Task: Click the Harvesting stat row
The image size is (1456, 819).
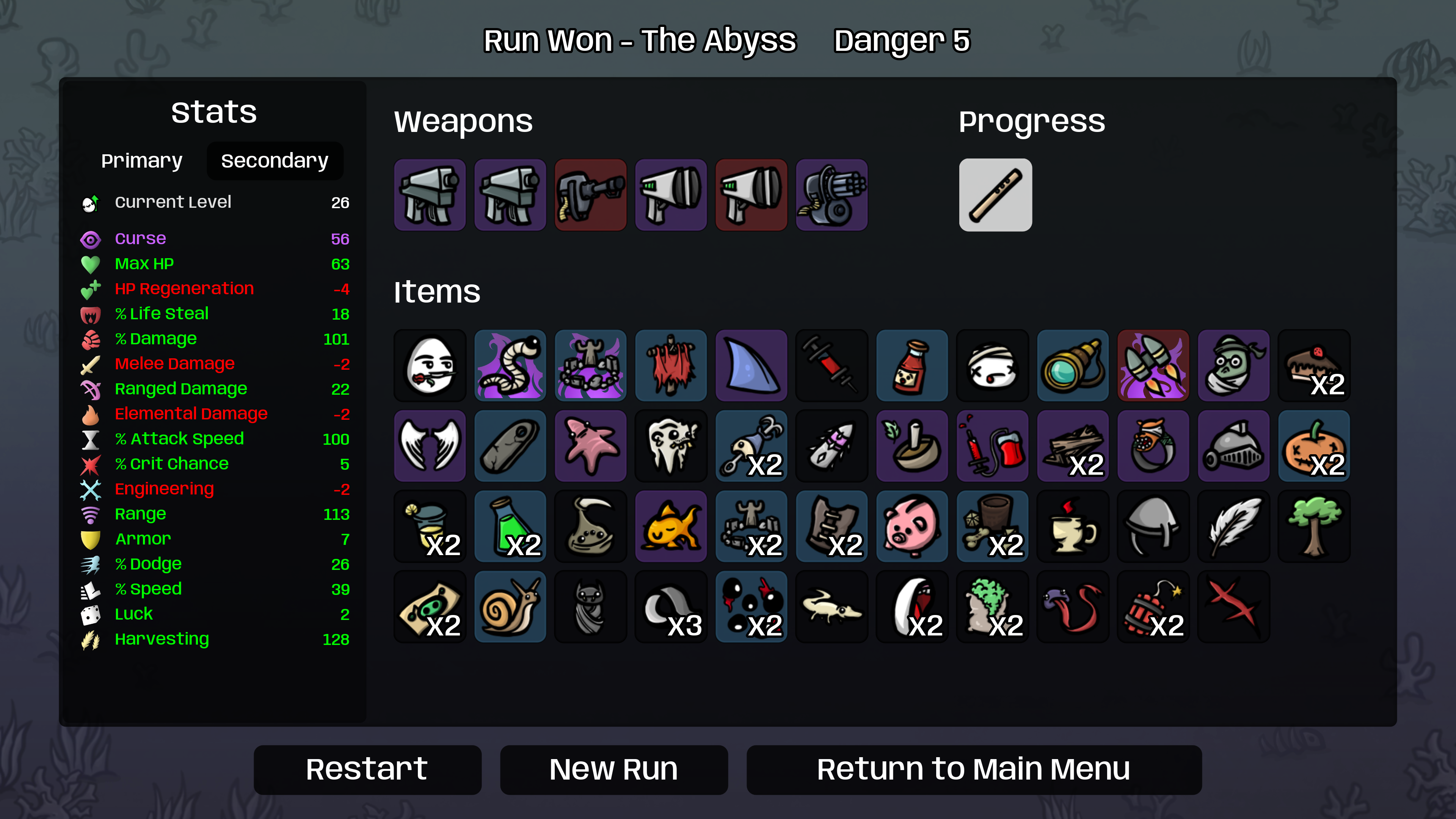Action: (215, 639)
